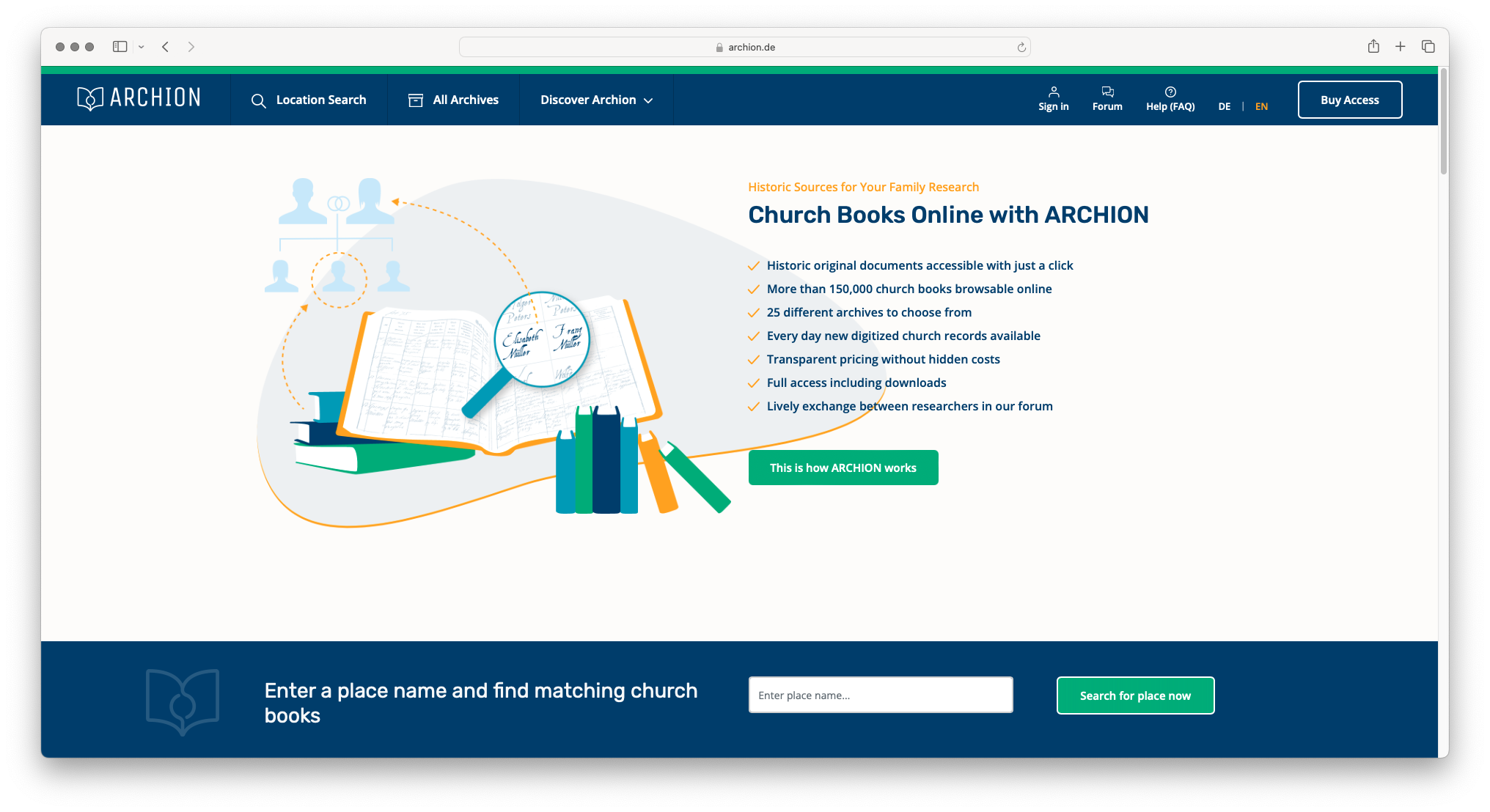Open Location Search menu item

309,100
